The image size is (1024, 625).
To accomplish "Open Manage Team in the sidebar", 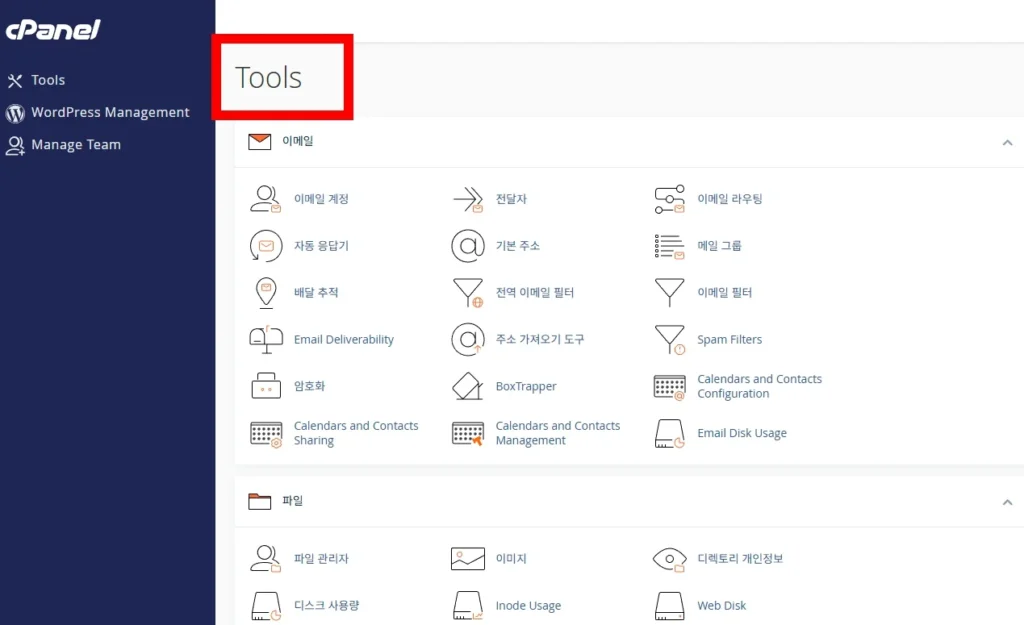I will (76, 144).
